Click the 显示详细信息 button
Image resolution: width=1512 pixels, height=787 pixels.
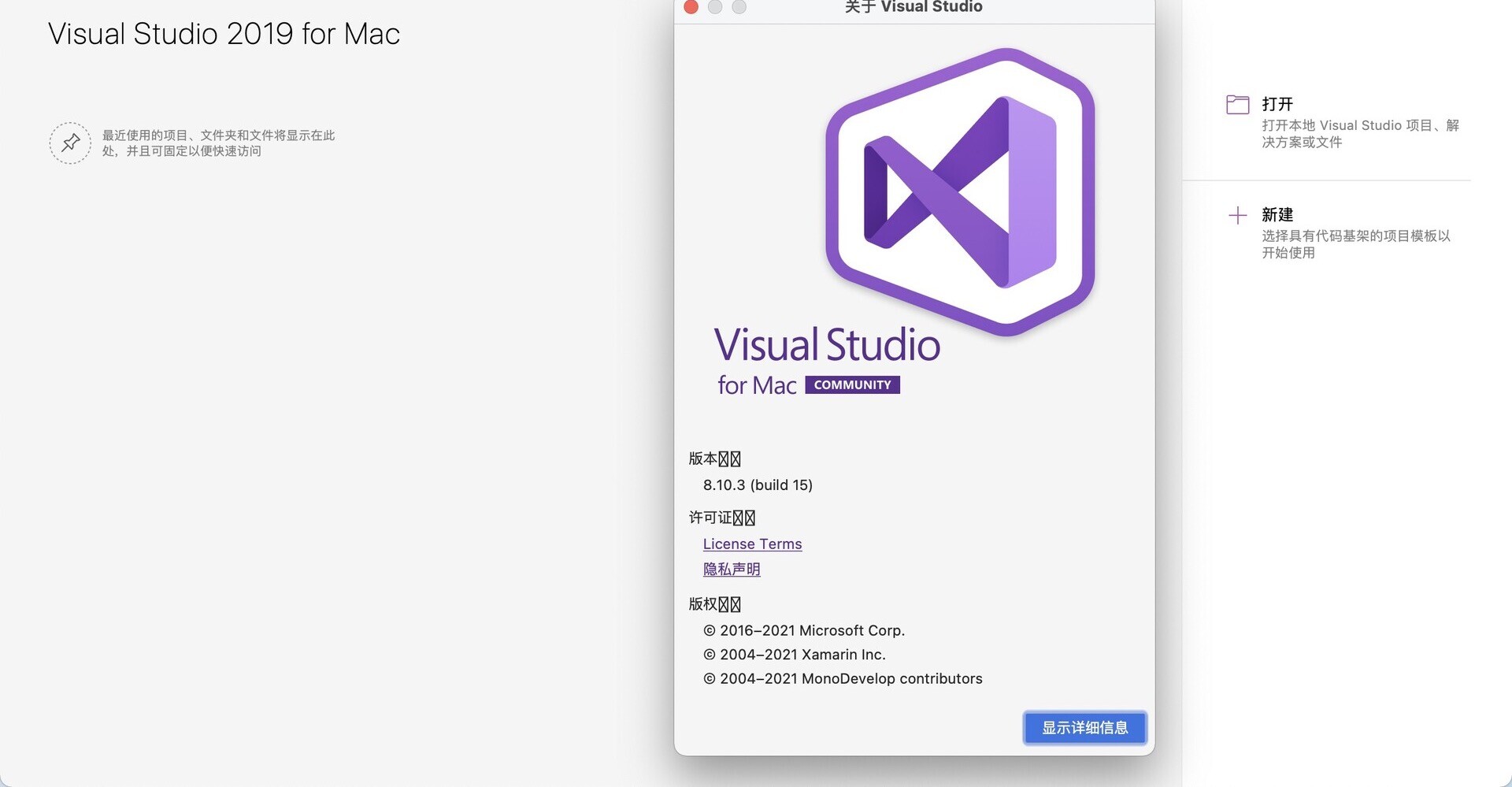coord(1084,728)
